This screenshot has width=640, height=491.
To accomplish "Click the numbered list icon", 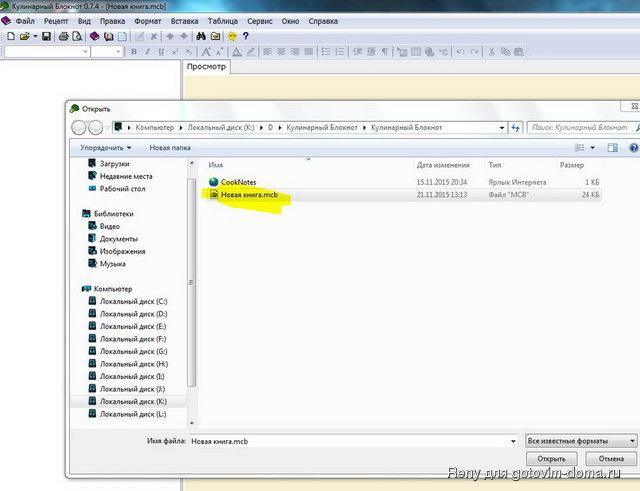I will point(340,51).
